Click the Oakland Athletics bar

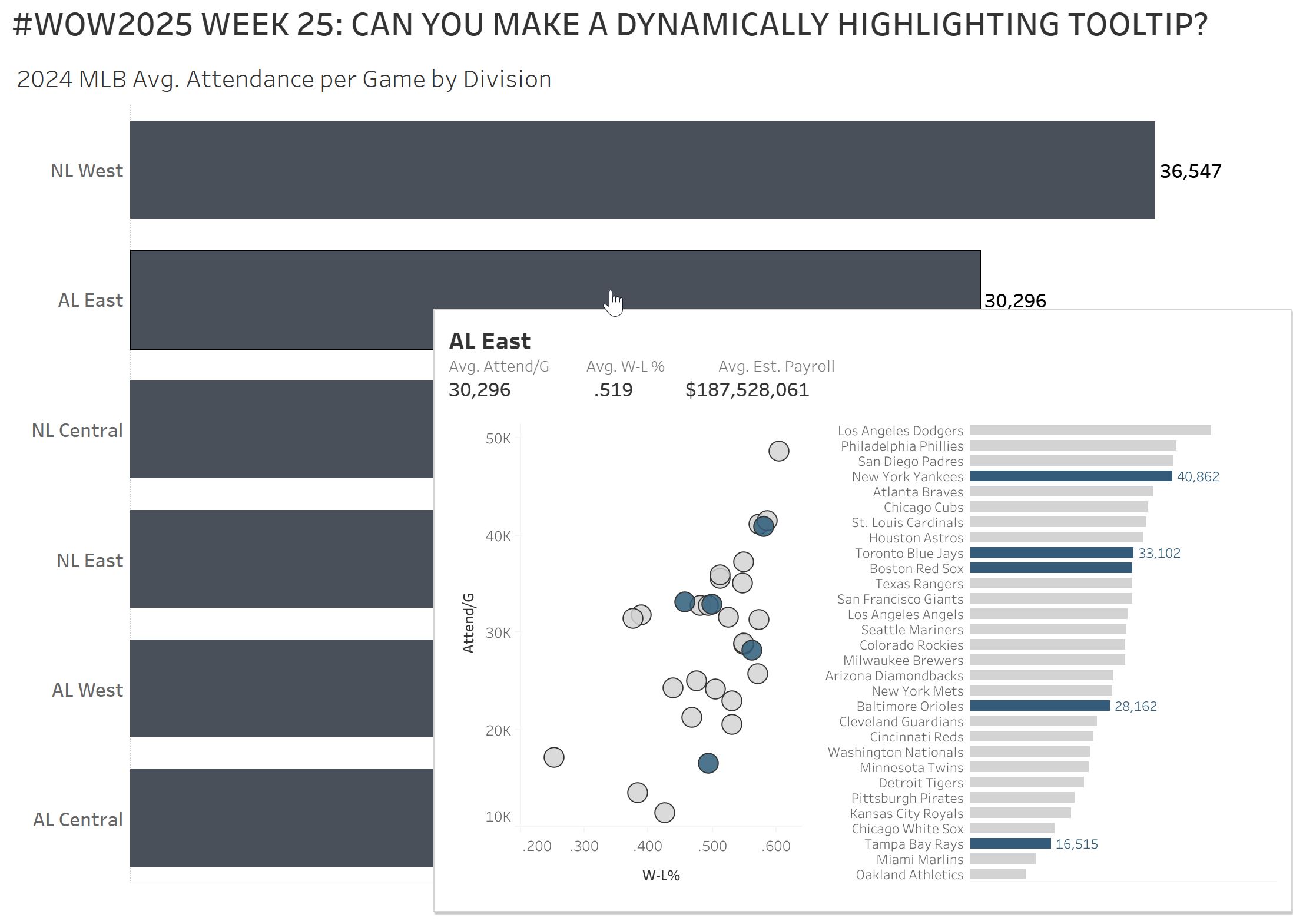pyautogui.click(x=997, y=874)
